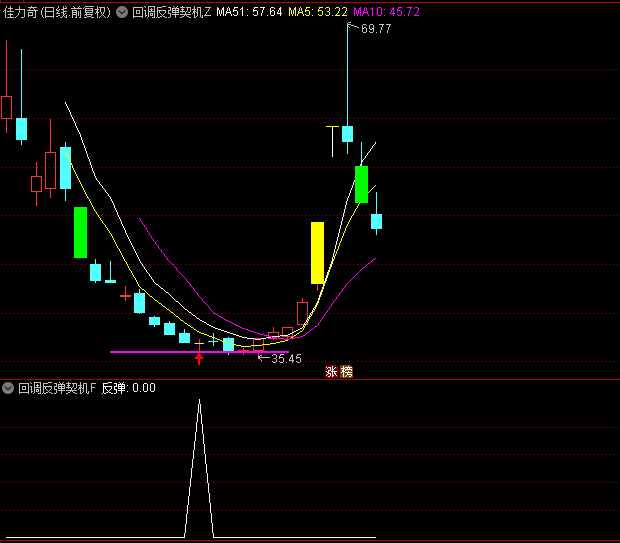Select the first red hollow candle at far left
The width and height of the screenshot is (620, 543).
[x=6, y=107]
